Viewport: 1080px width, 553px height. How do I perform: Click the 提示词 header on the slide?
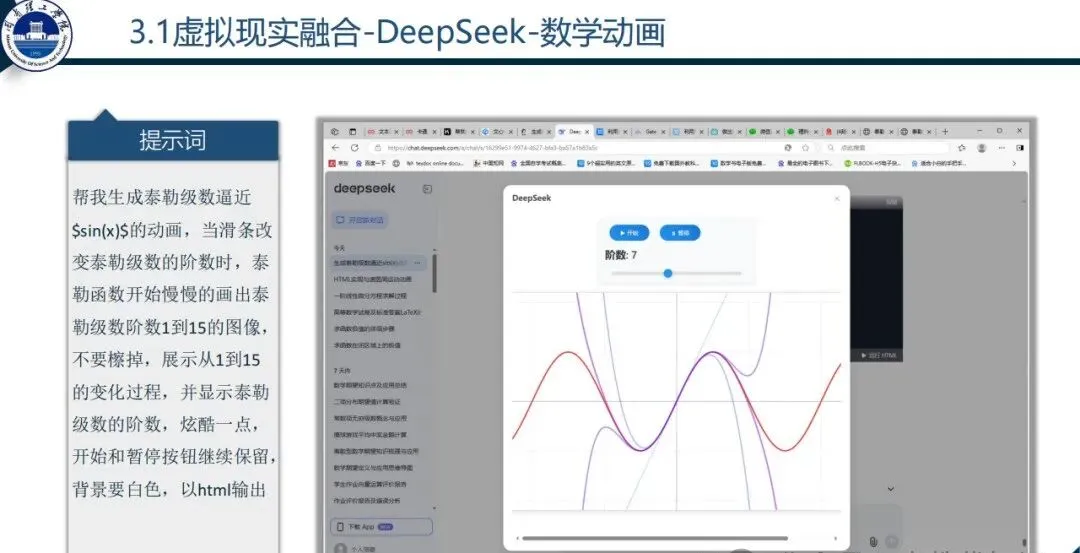173,140
